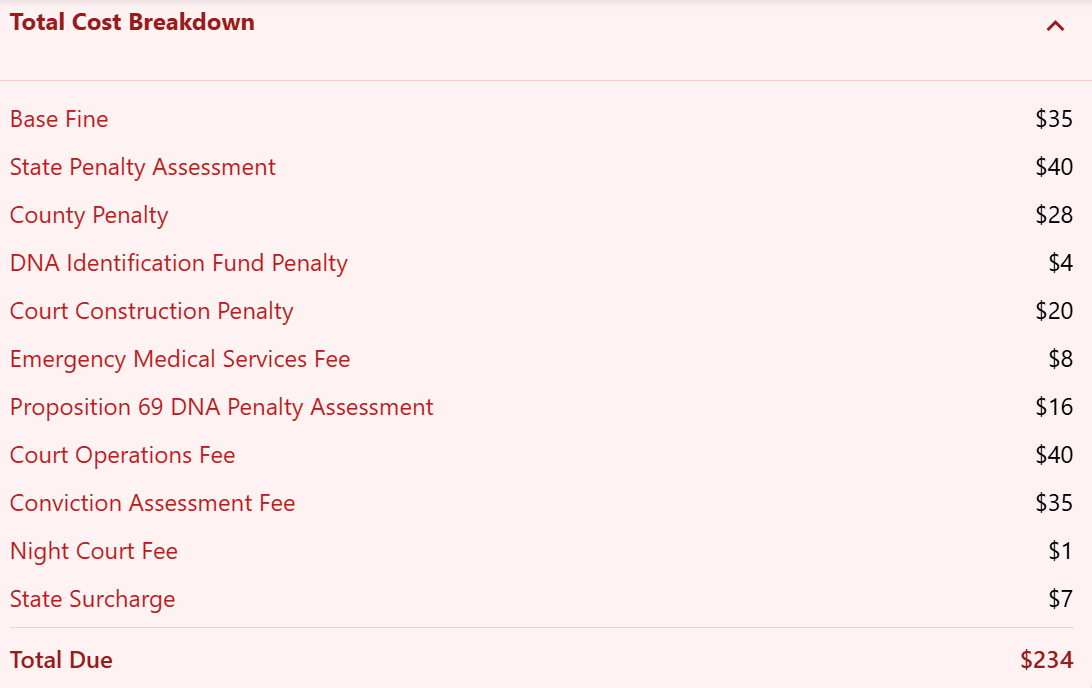The width and height of the screenshot is (1092, 688).
Task: Open Proposition 69 DNA Penalty Assessment
Action: tap(221, 407)
